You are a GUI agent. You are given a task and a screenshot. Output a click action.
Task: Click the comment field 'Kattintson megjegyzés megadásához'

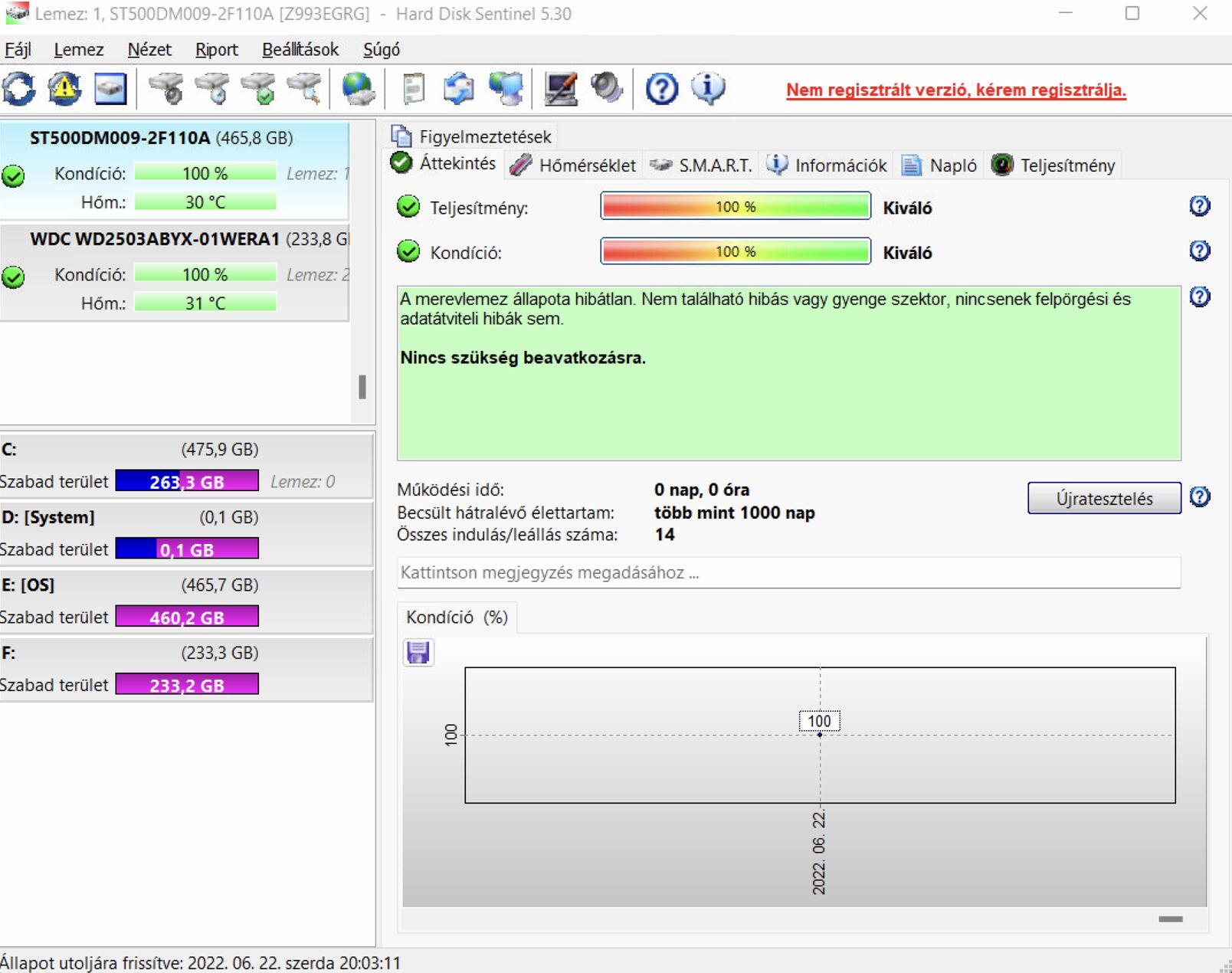point(788,572)
